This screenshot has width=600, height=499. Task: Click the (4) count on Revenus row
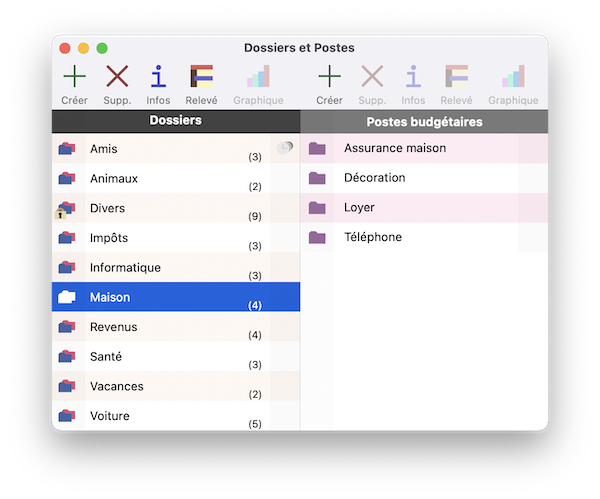255,335
